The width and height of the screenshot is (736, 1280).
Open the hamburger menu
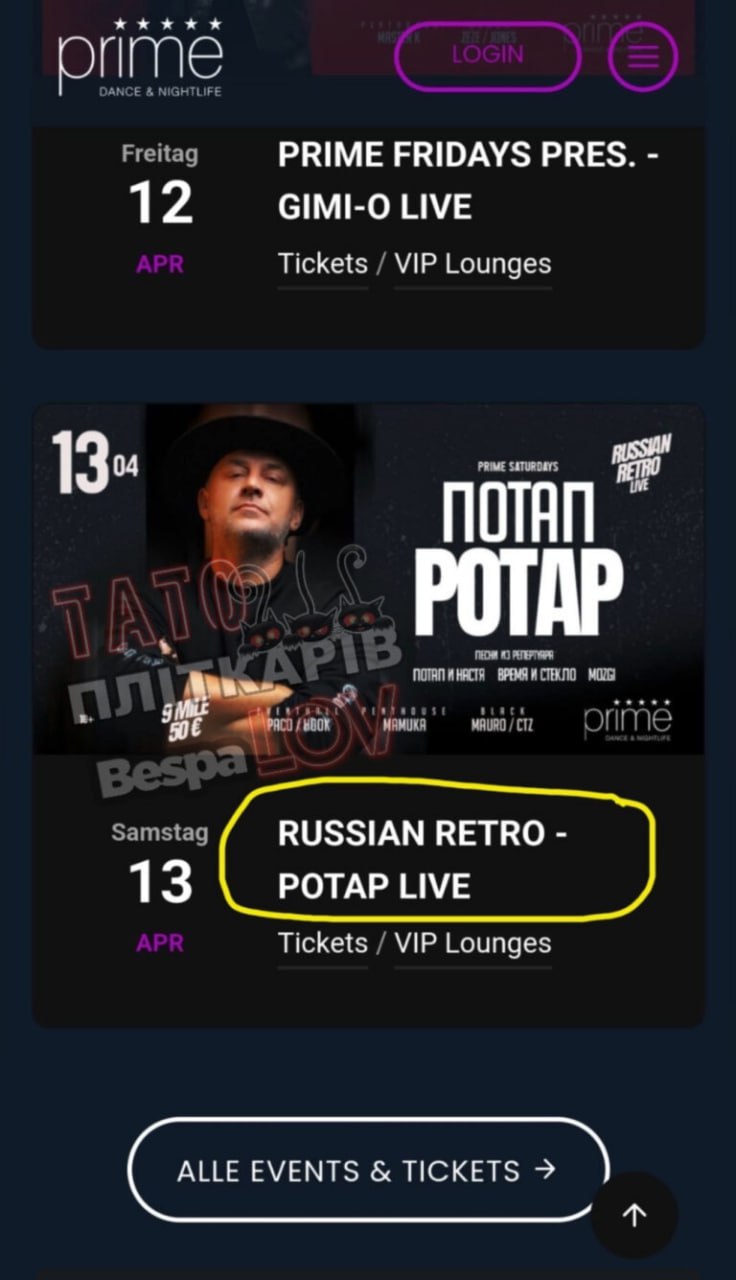(x=643, y=56)
